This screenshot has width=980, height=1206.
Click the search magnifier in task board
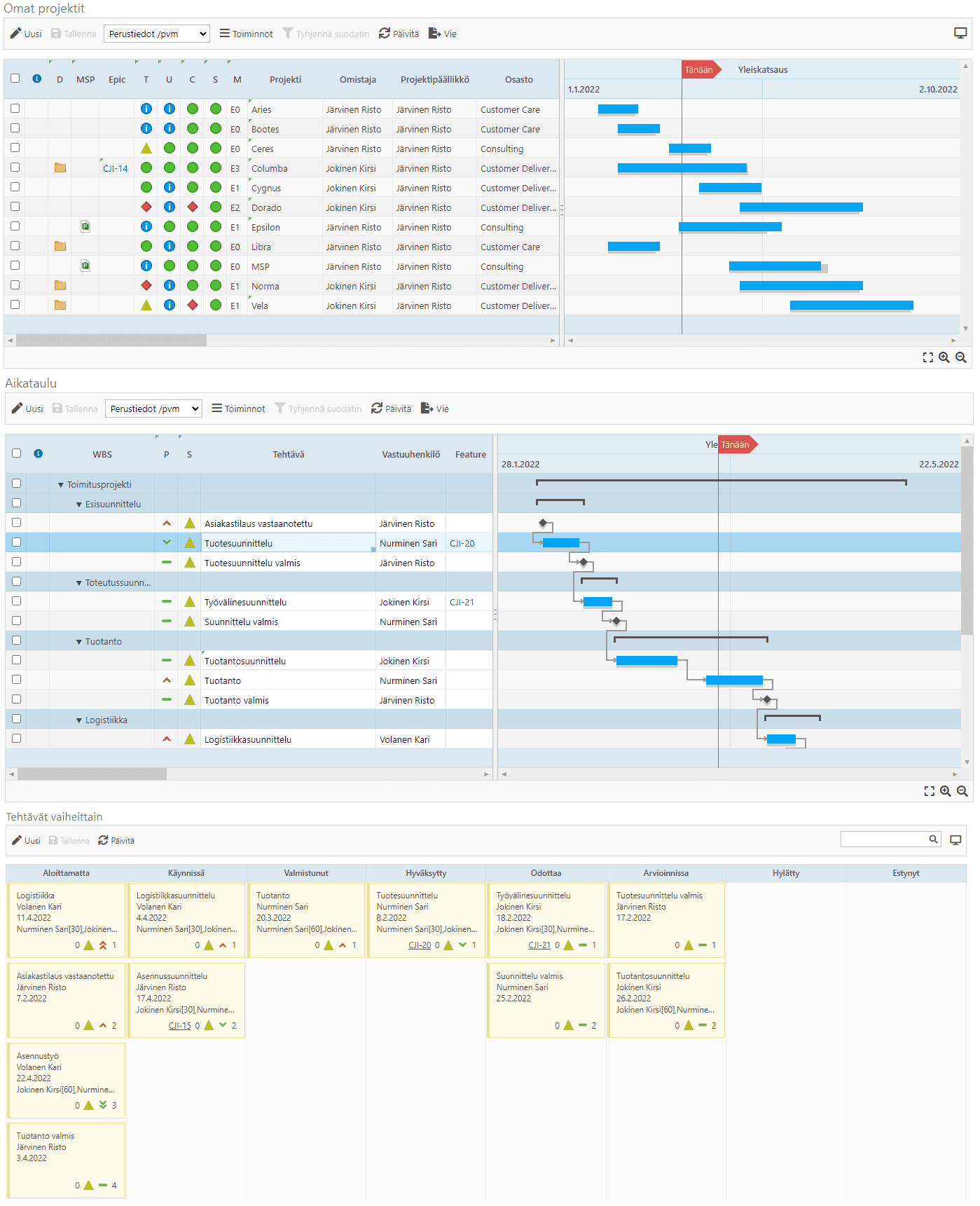(x=933, y=840)
